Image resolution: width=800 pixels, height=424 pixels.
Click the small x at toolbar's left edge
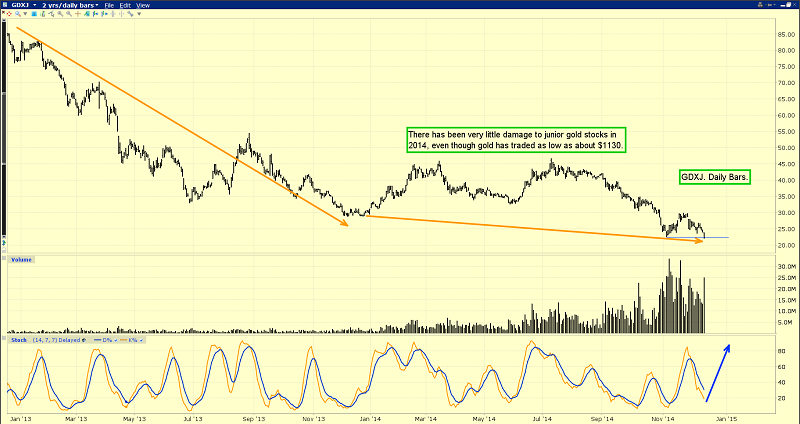tap(4, 12)
